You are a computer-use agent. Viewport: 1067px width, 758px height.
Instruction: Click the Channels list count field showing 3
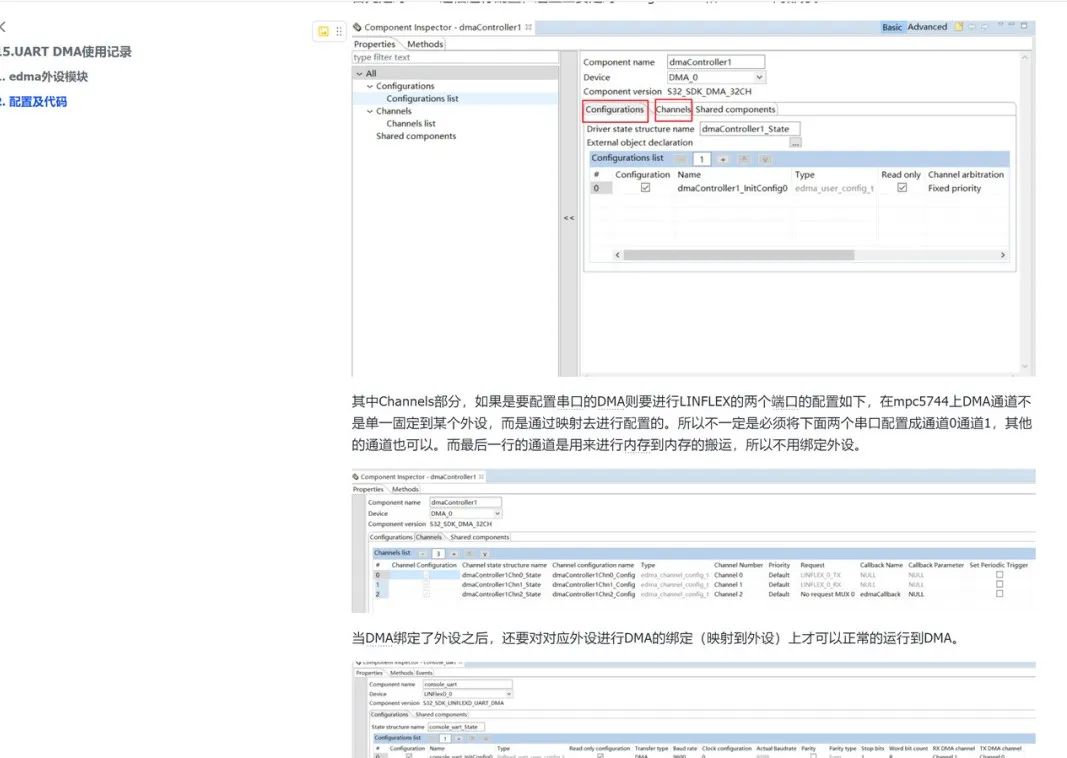[x=438, y=554]
